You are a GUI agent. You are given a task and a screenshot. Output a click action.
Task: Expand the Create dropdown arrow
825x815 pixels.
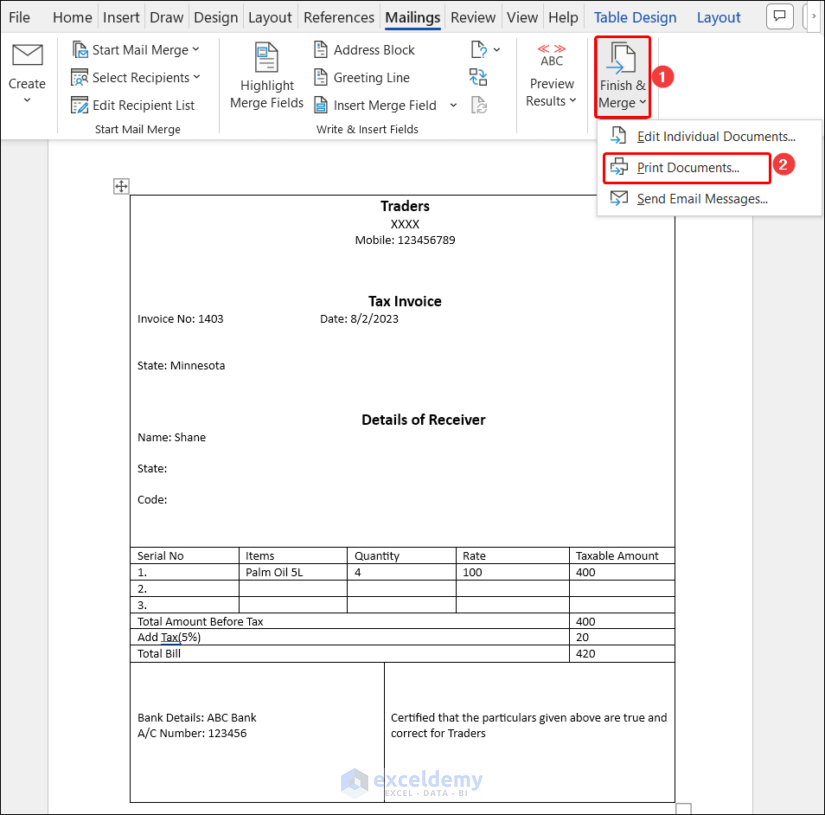(27, 100)
